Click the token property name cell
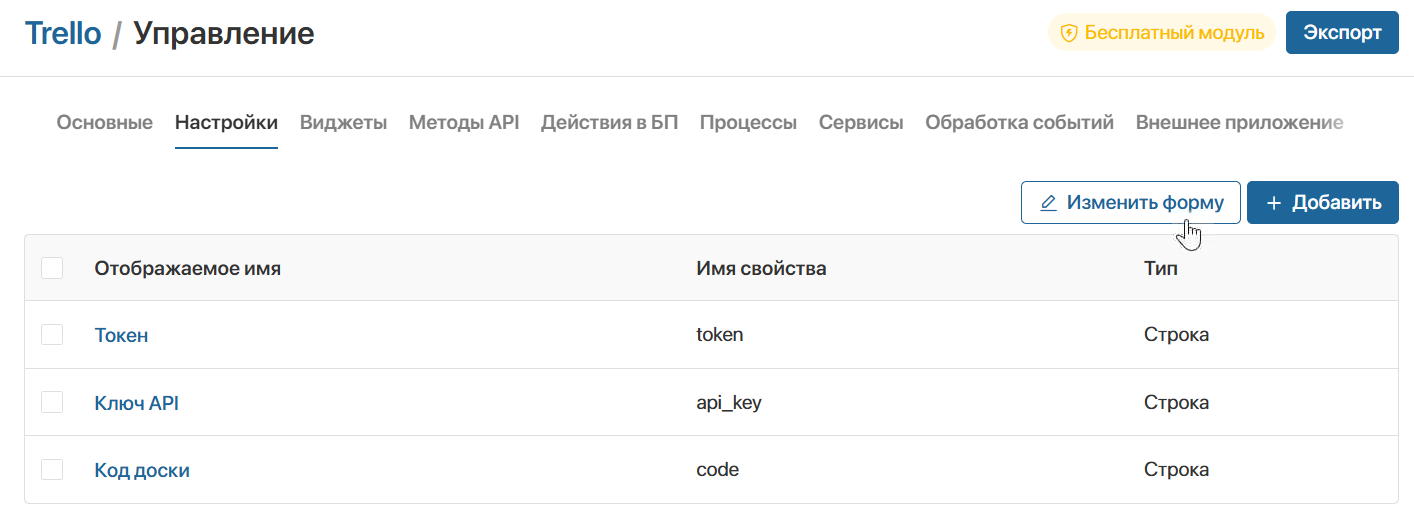Image resolution: width=1414 pixels, height=523 pixels. (720, 335)
